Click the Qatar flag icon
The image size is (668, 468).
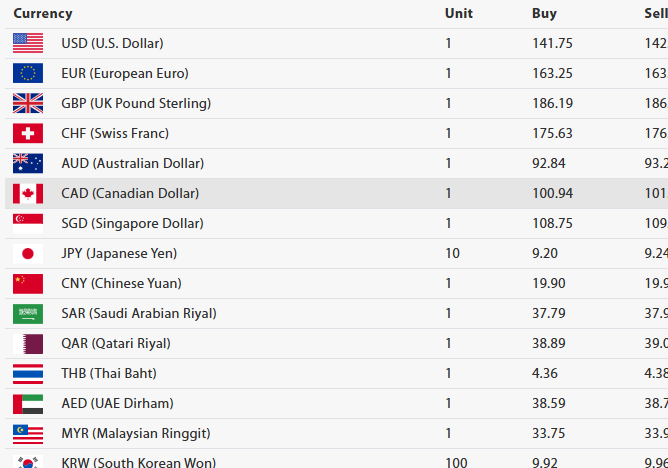[28, 343]
